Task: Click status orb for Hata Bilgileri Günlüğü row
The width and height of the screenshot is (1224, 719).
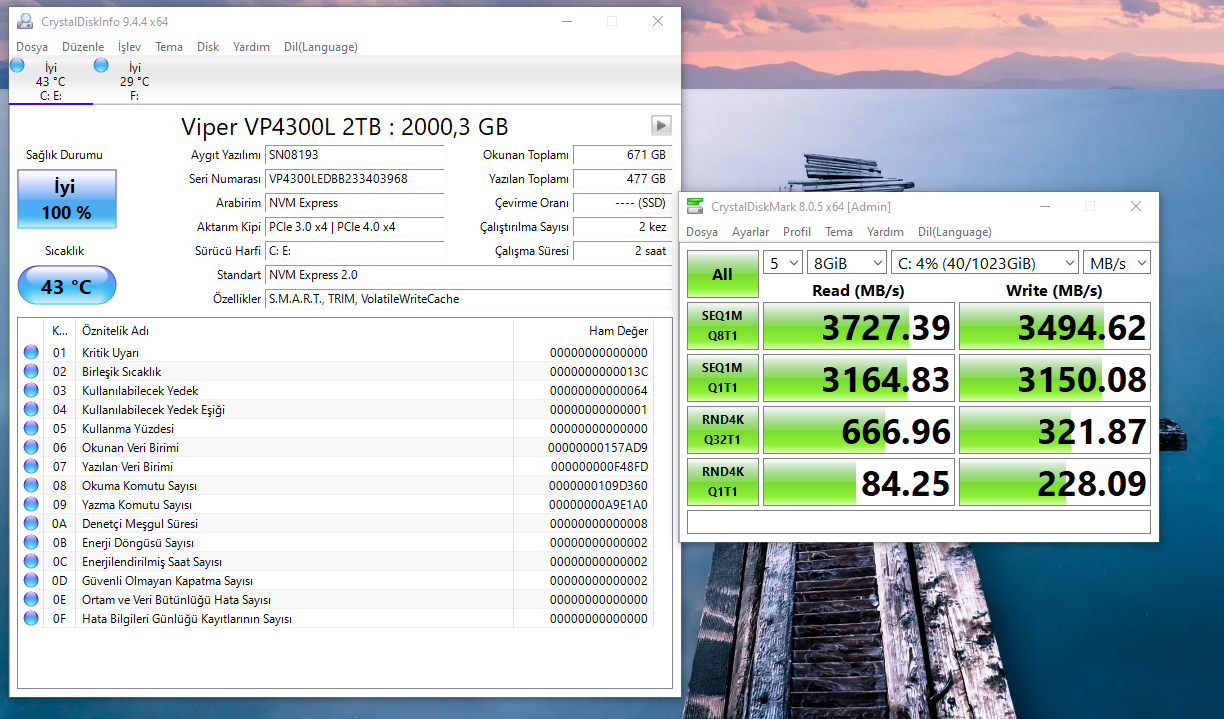Action: pos(31,618)
